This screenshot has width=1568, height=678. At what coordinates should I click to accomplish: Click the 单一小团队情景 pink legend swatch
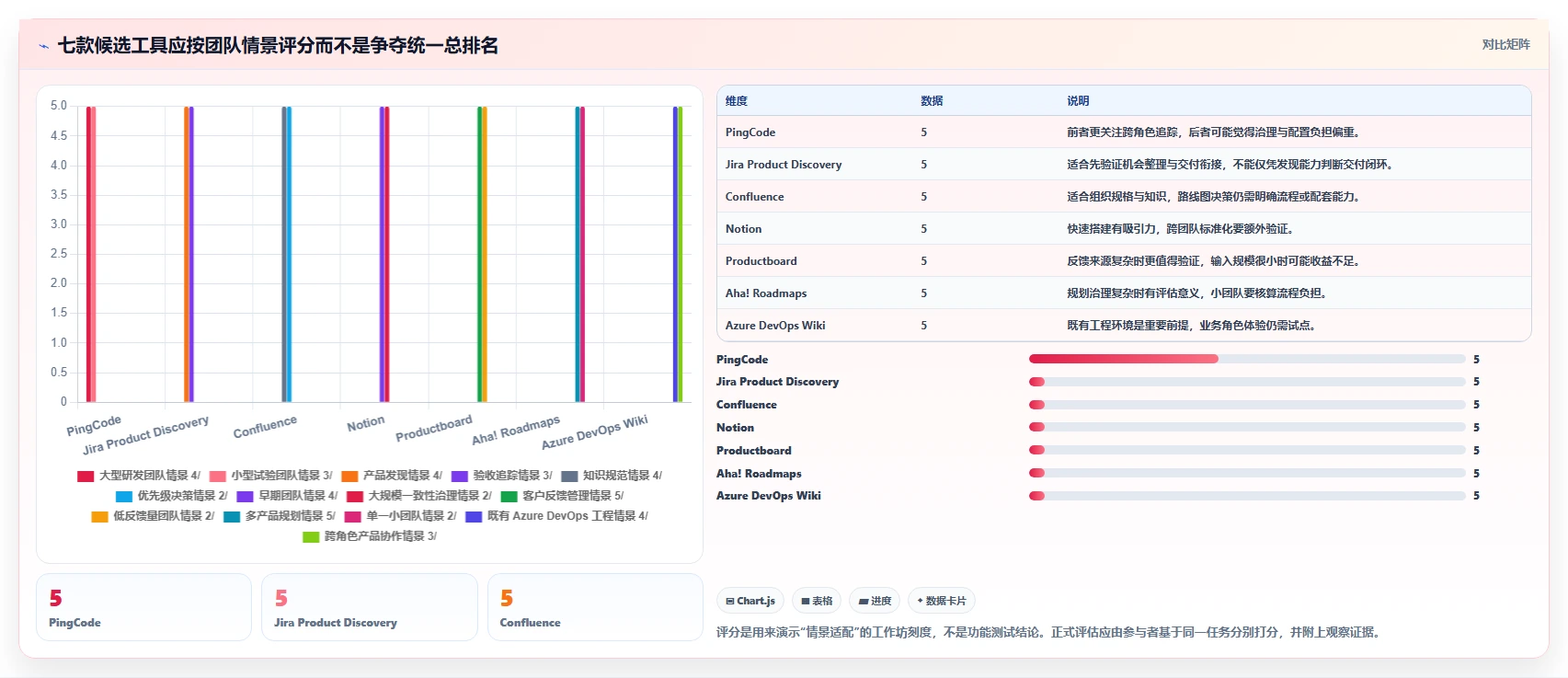coord(353,516)
